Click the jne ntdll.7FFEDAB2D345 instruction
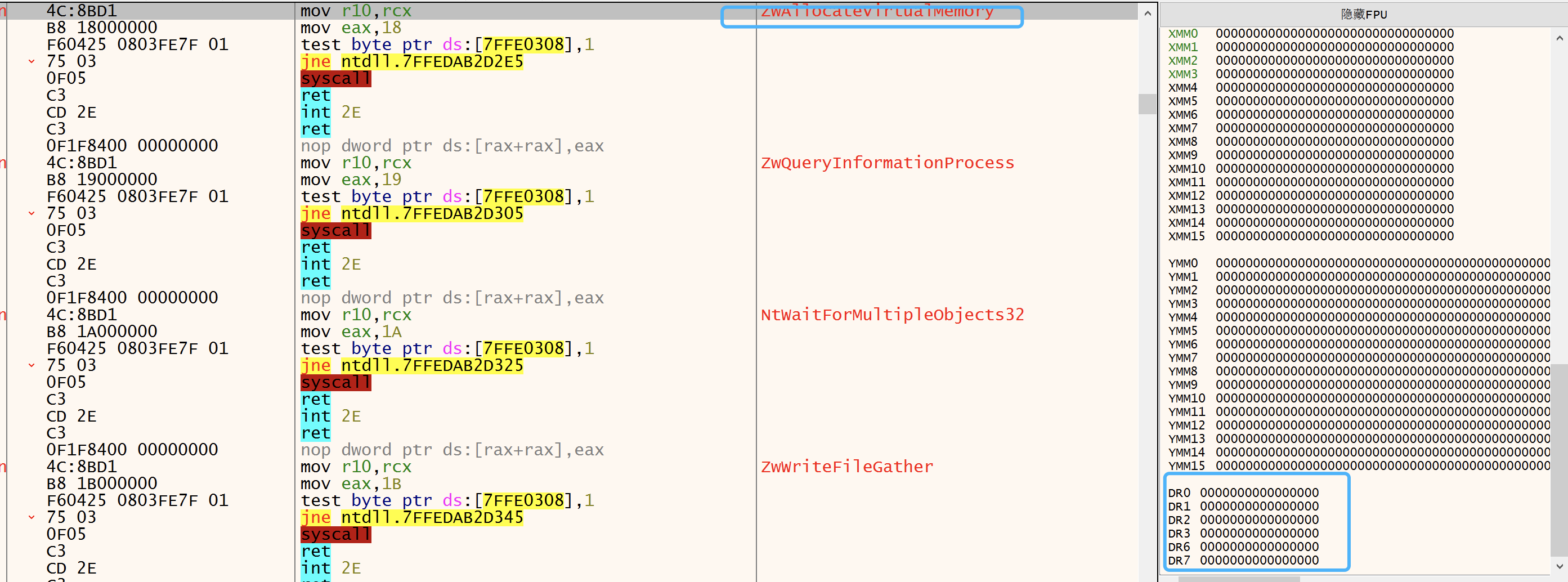The height and width of the screenshot is (582, 1568). (x=411, y=517)
